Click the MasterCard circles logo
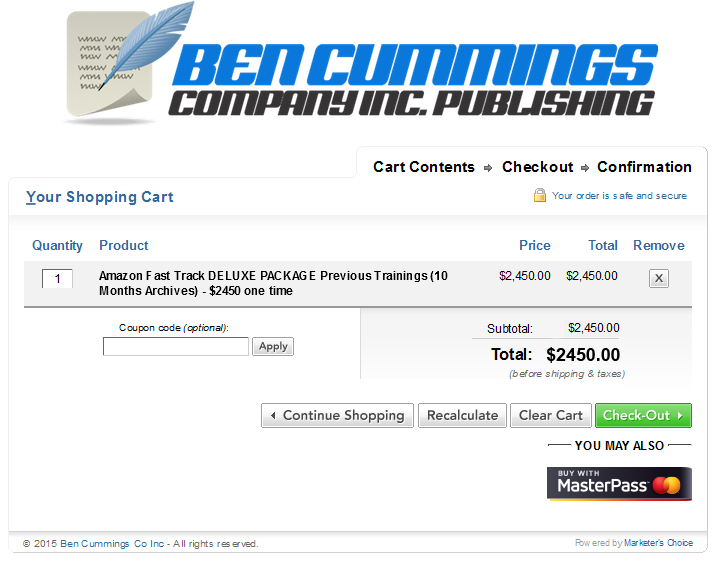Image resolution: width=718 pixels, height=566 pixels. click(666, 485)
